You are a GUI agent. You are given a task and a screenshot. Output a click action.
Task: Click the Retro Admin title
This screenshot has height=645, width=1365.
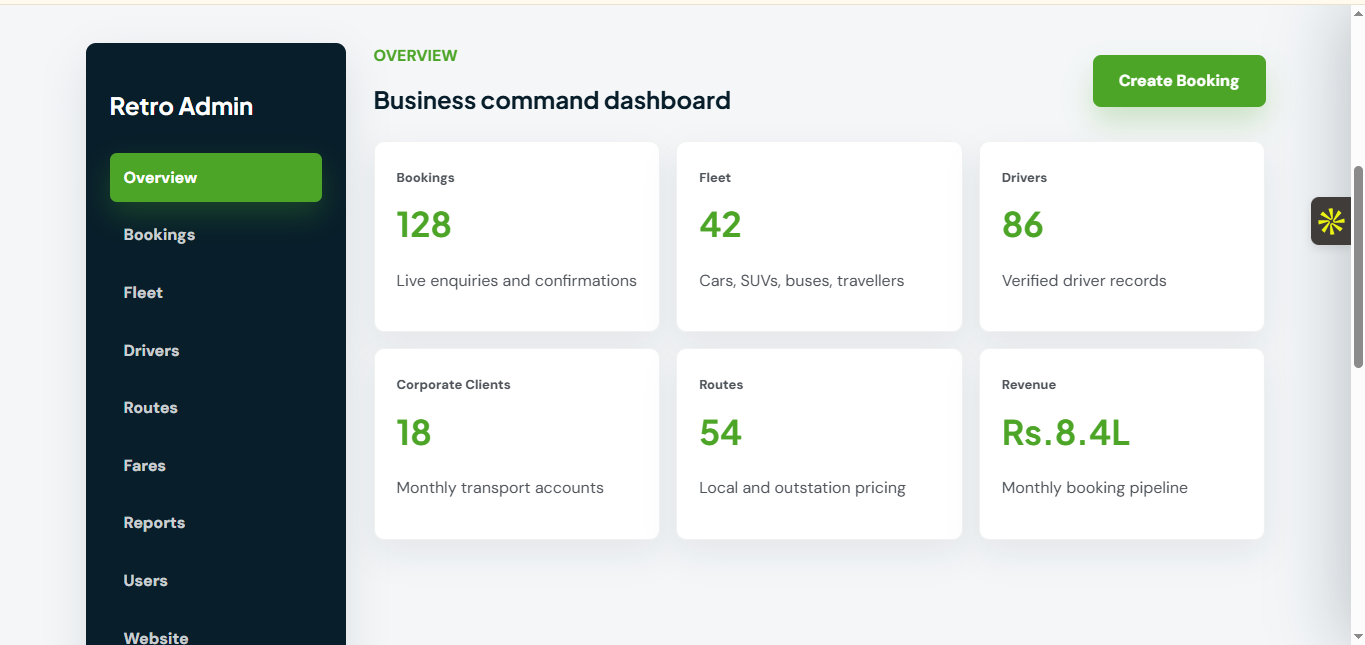(181, 106)
